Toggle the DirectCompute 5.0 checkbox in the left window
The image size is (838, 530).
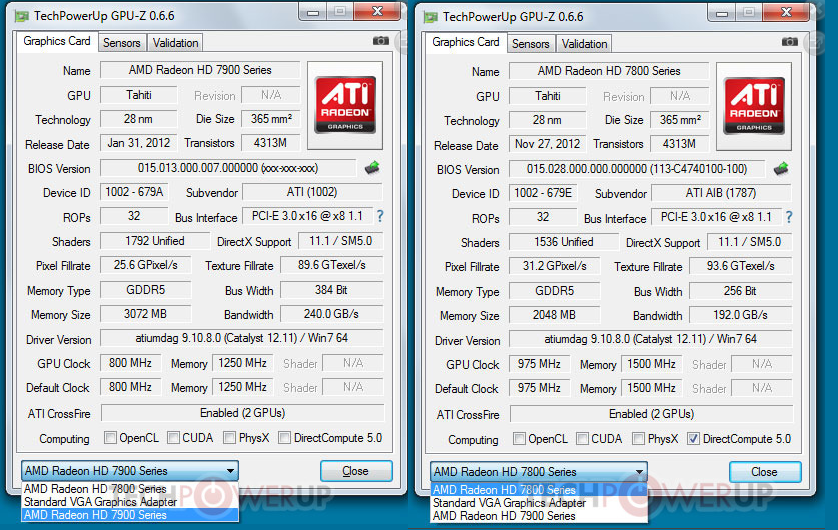(284, 438)
